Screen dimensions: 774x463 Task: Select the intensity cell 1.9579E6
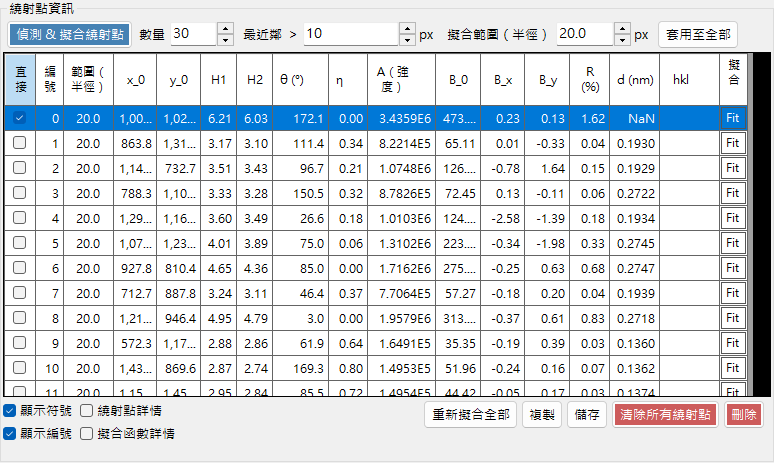(401, 318)
